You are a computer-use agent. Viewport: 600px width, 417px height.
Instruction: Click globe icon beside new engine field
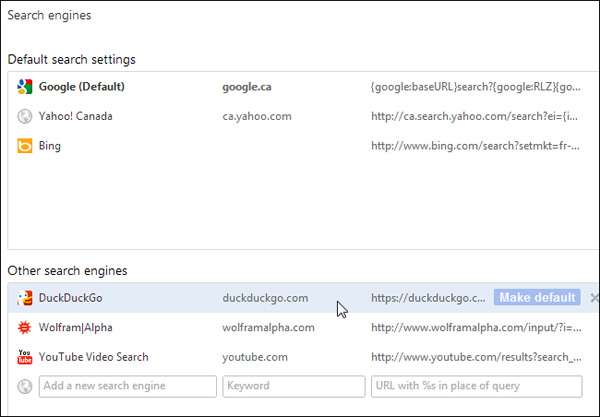[x=25, y=386]
